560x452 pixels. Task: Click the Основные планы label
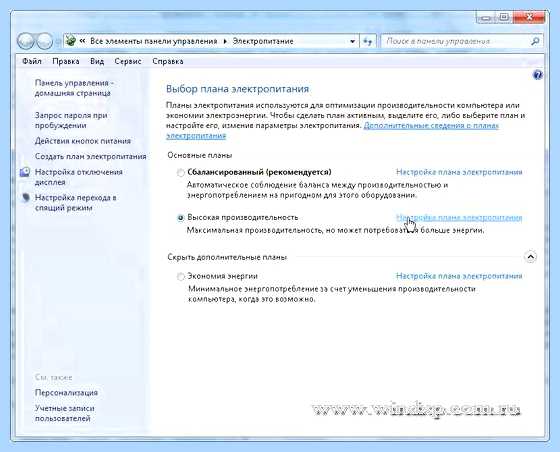click(200, 155)
